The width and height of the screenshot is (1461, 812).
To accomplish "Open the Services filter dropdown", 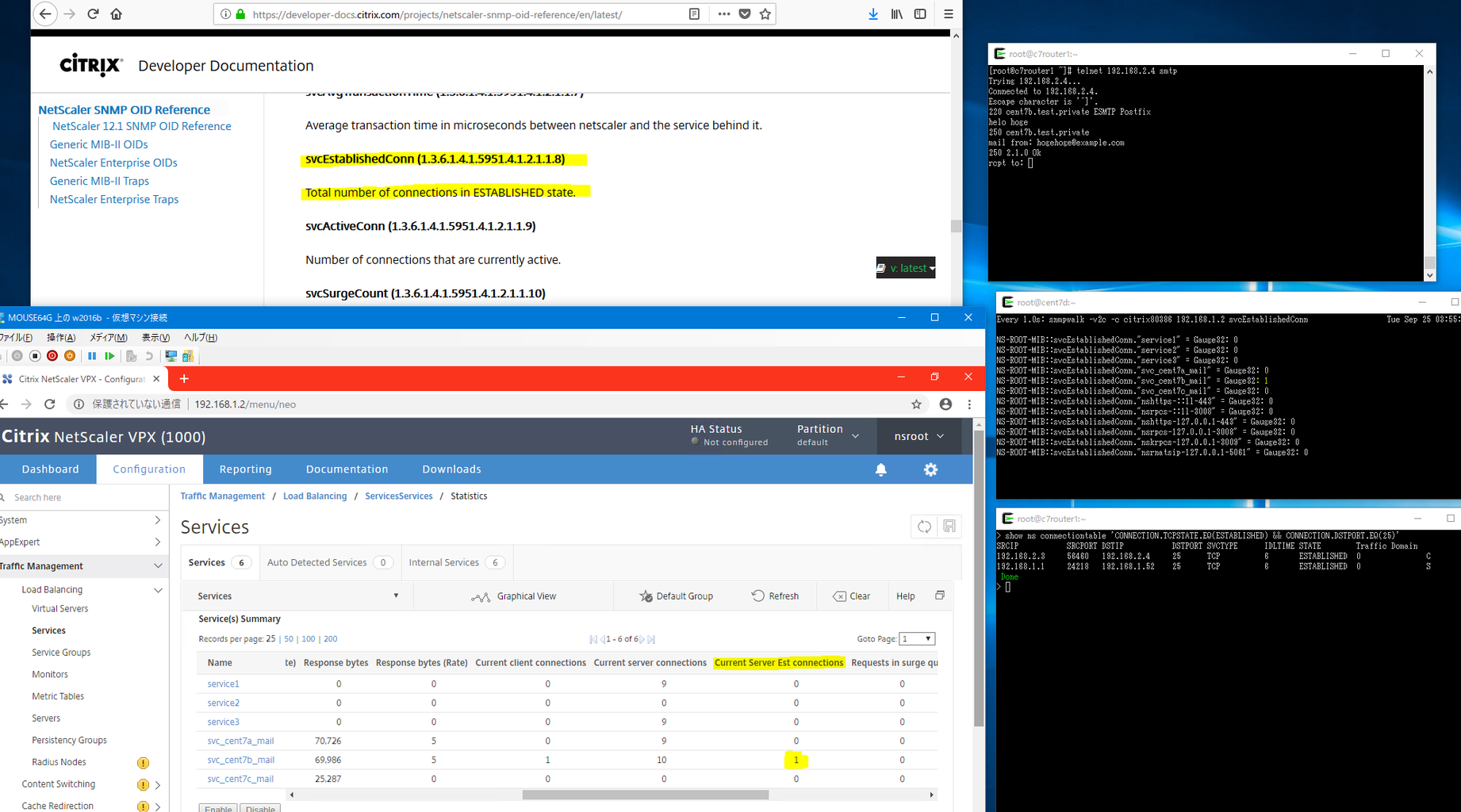I will click(x=297, y=596).
